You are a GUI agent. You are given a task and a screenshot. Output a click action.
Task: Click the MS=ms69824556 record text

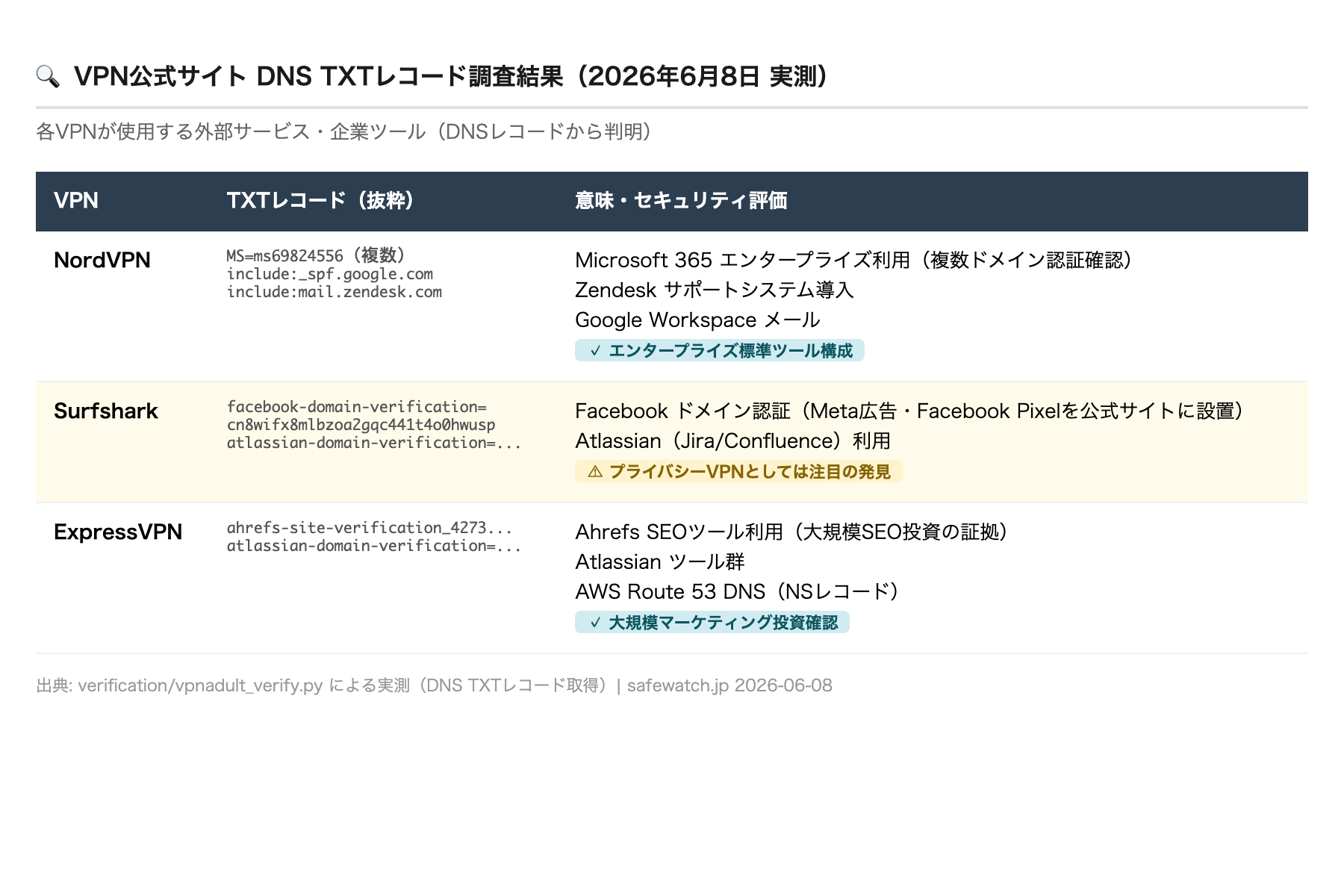[285, 255]
